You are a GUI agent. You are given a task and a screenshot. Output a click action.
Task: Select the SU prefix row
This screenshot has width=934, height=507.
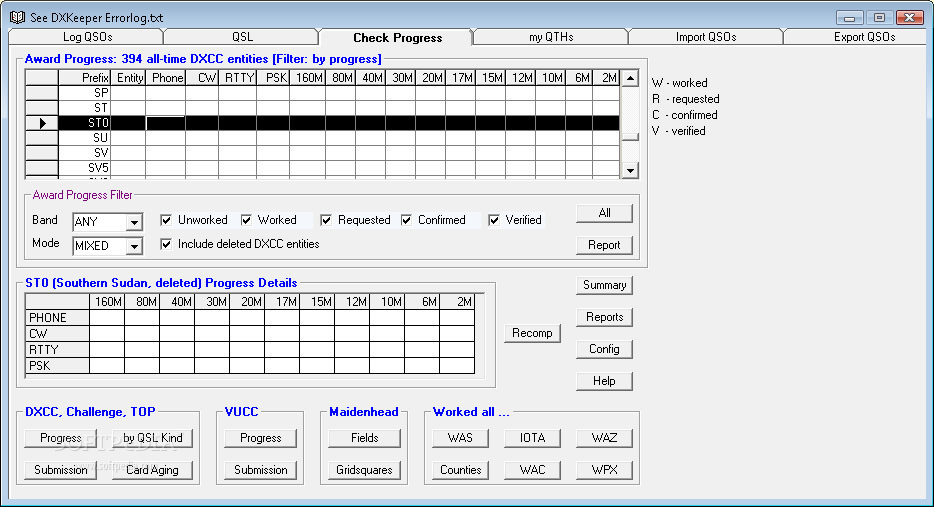(x=322, y=138)
